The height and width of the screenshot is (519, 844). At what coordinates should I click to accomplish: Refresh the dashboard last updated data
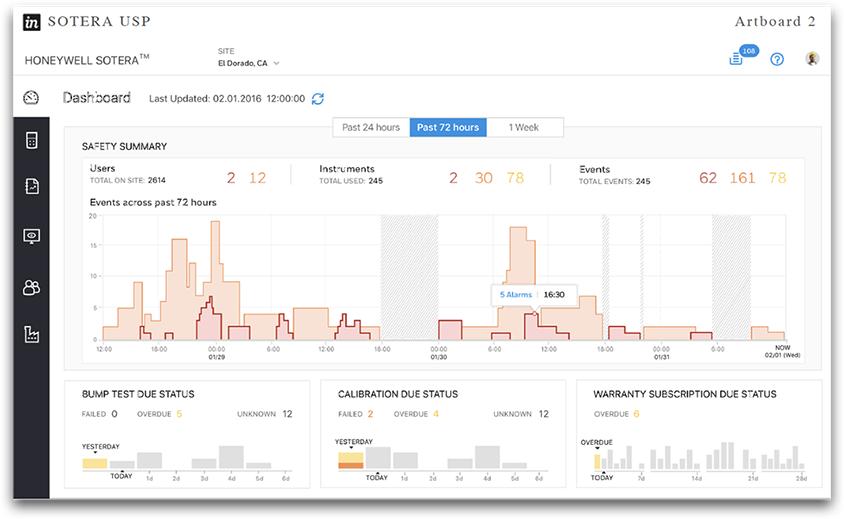[318, 99]
